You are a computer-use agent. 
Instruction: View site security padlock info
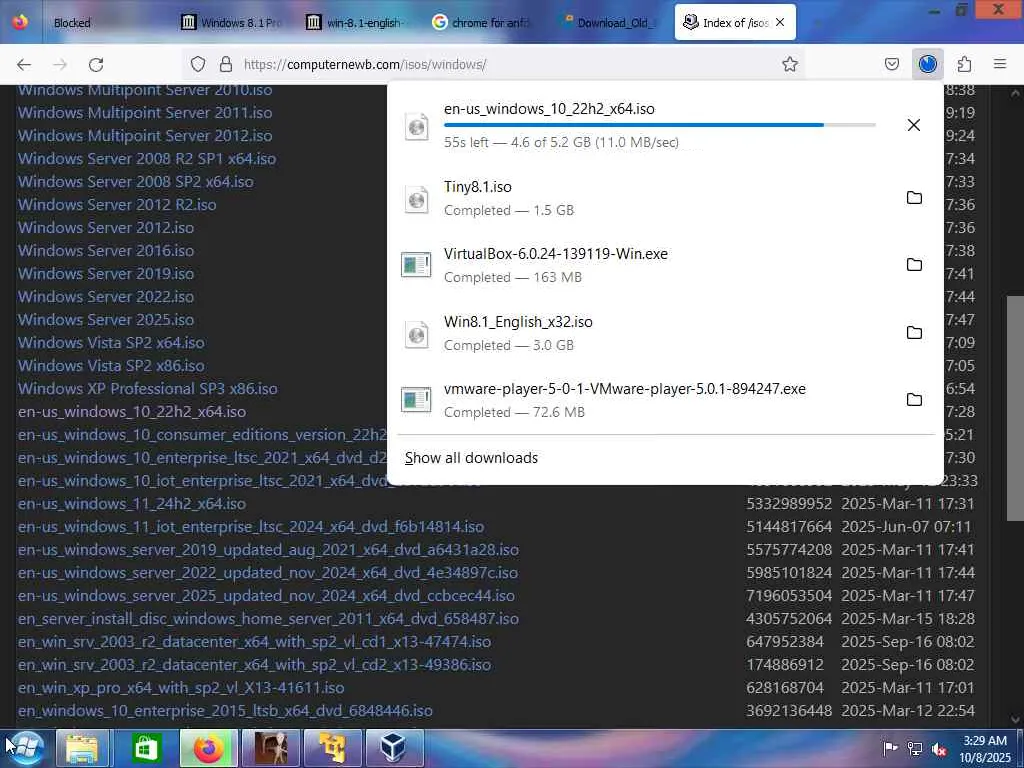[x=226, y=64]
